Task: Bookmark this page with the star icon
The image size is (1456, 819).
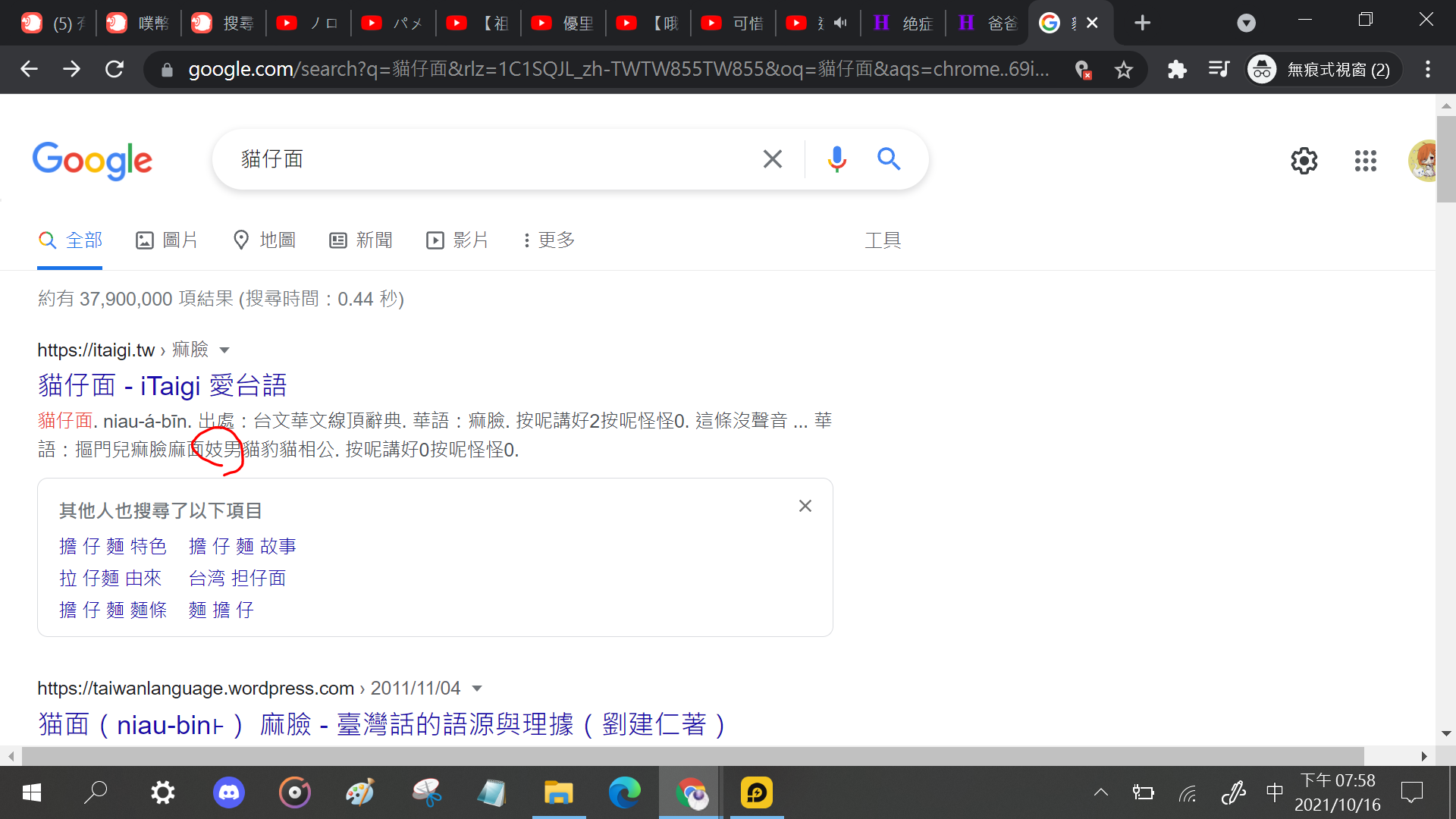Action: (1124, 70)
